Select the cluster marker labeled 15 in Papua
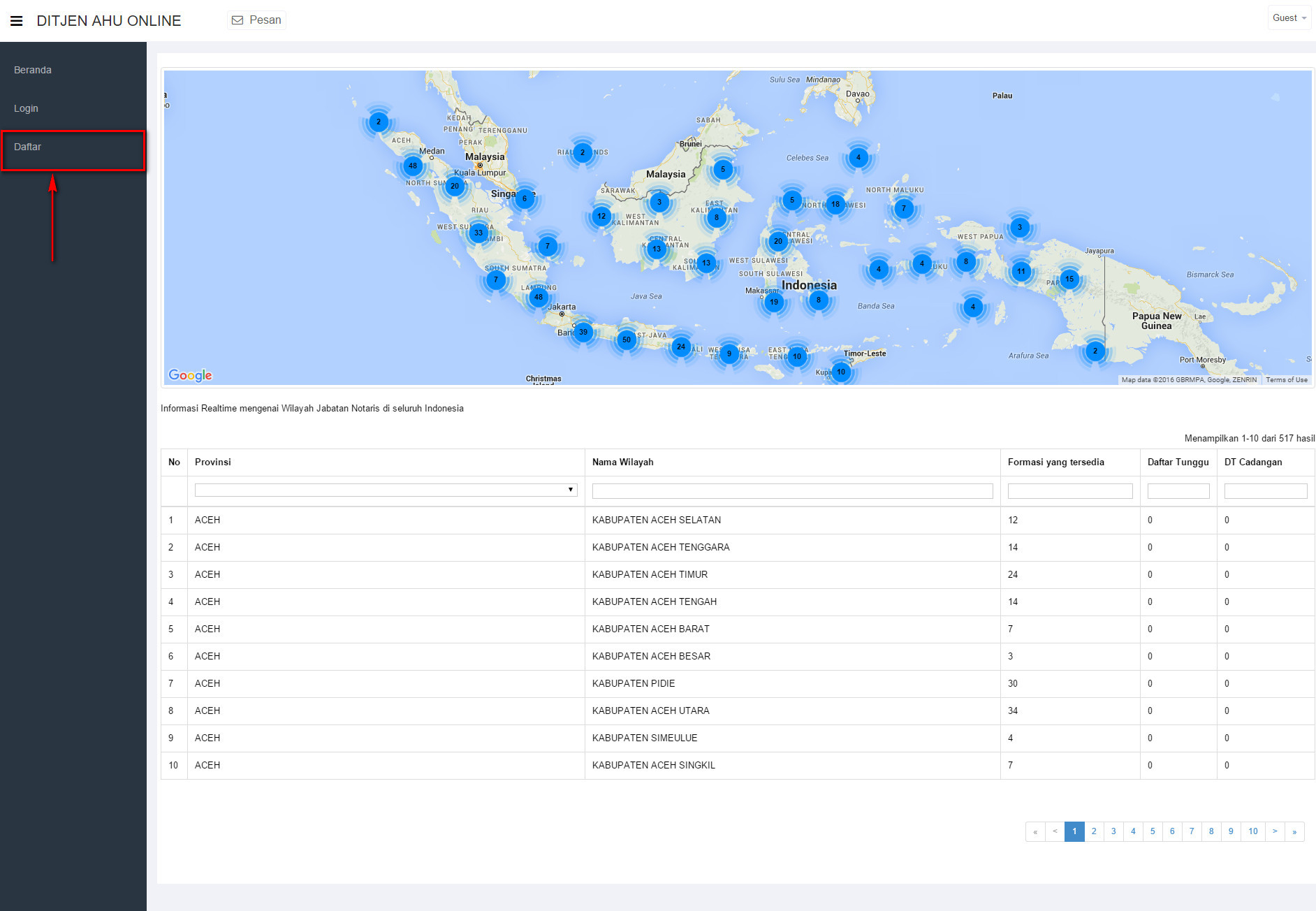This screenshot has width=1316, height=911. tap(1069, 279)
